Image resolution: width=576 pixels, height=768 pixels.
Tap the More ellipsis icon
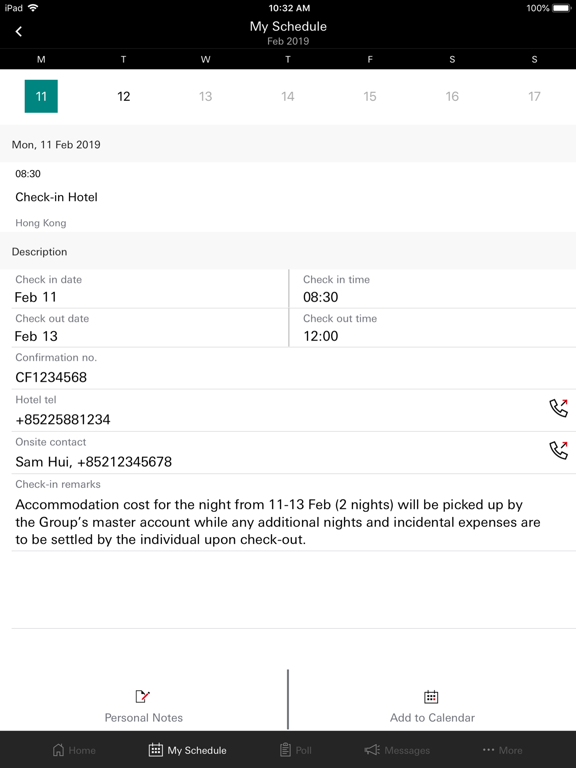(x=488, y=750)
